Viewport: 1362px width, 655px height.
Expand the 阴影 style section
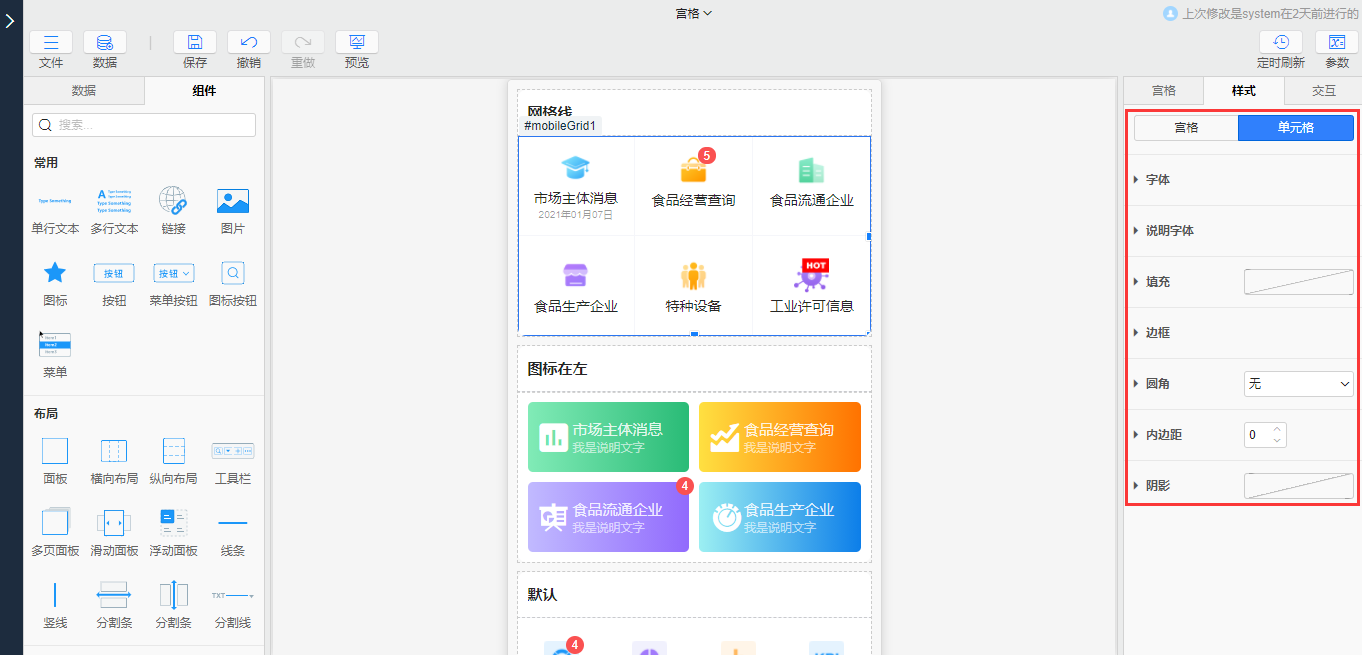[1157, 485]
